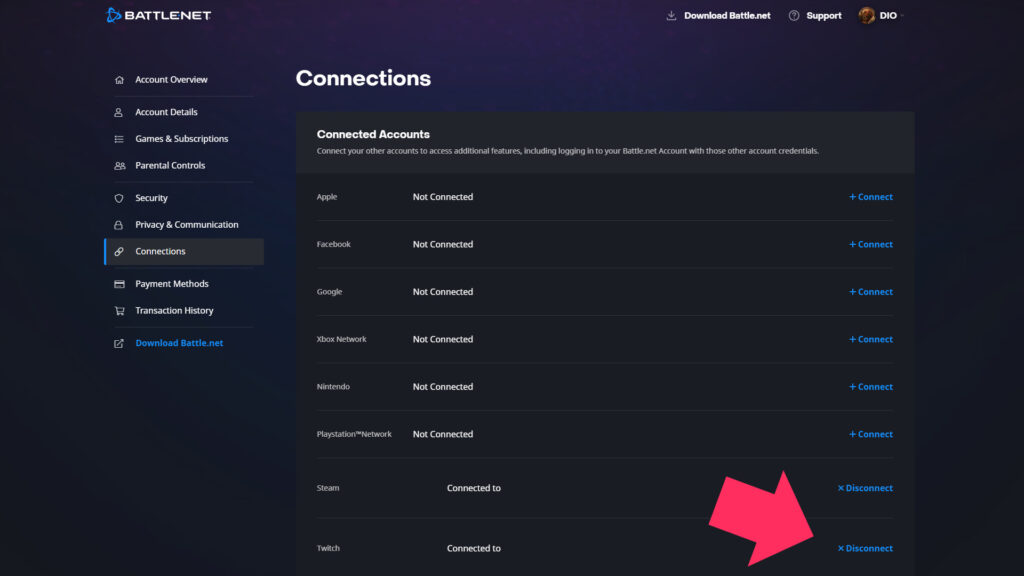Click the Account Overview home icon
This screenshot has height=576, width=1024.
tap(119, 80)
